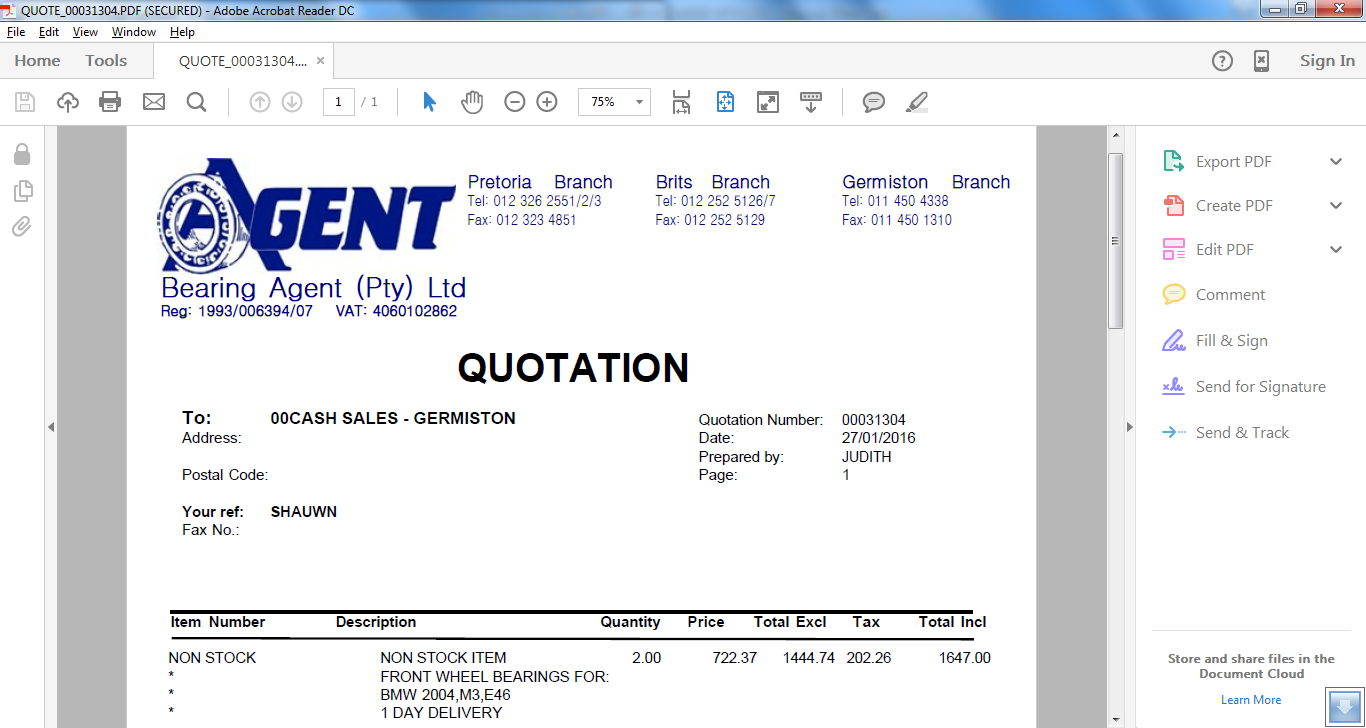Activate the Add comment sticky note tool
This screenshot has height=728, width=1366.
pos(874,102)
